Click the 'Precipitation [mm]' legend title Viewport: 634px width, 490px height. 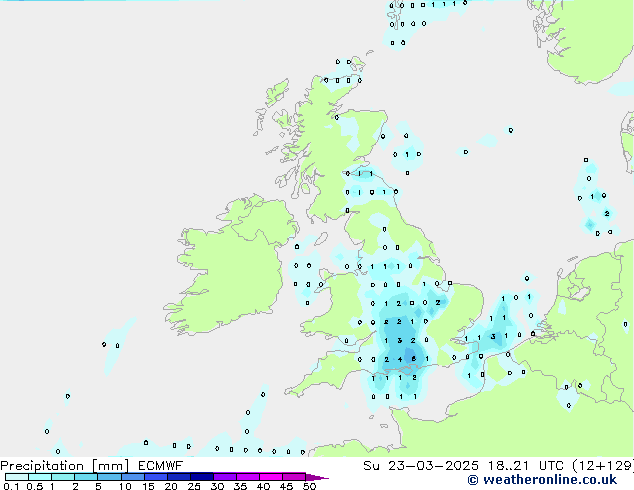coord(65,466)
